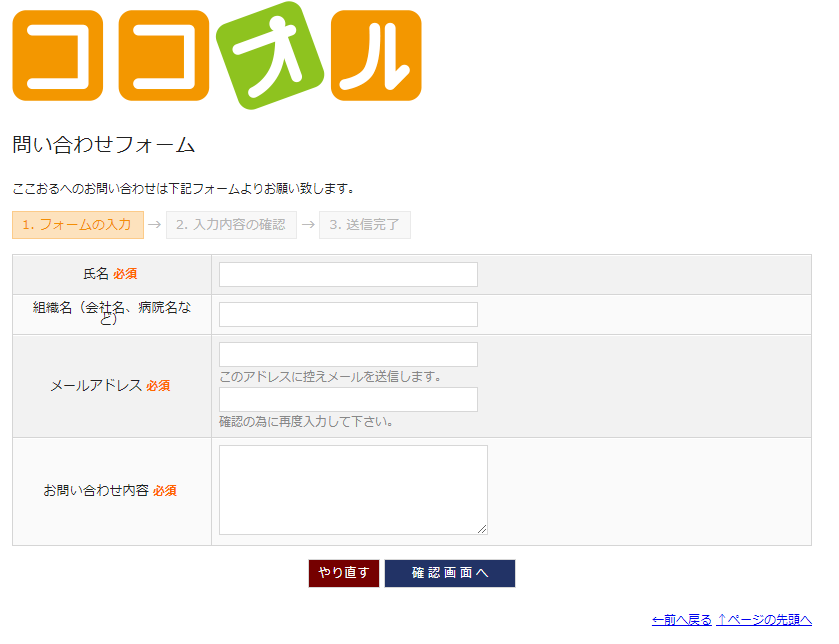Select step 3. 送信完了
839x644 pixels.
point(365,225)
